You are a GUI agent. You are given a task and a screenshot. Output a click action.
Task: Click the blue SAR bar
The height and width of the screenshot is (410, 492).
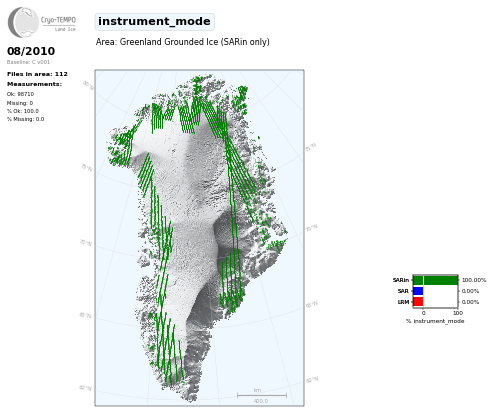418,291
